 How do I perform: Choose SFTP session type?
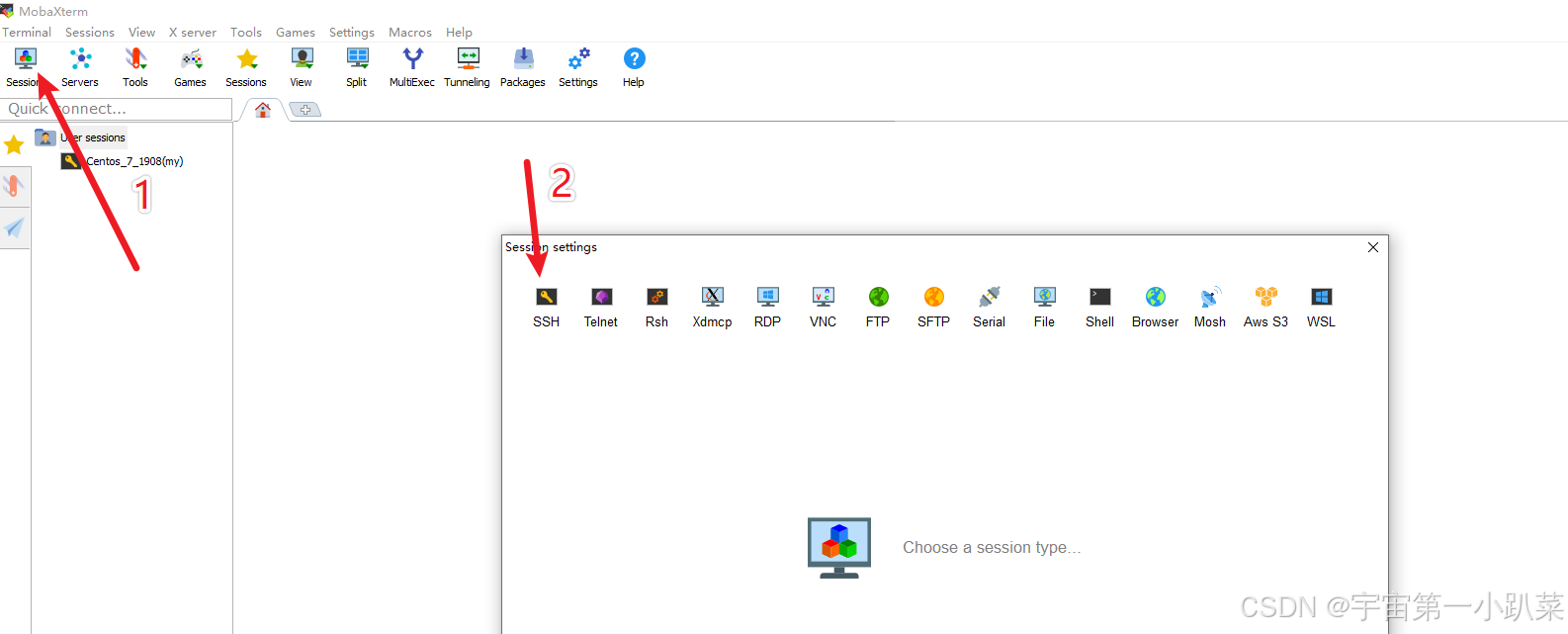pyautogui.click(x=934, y=308)
